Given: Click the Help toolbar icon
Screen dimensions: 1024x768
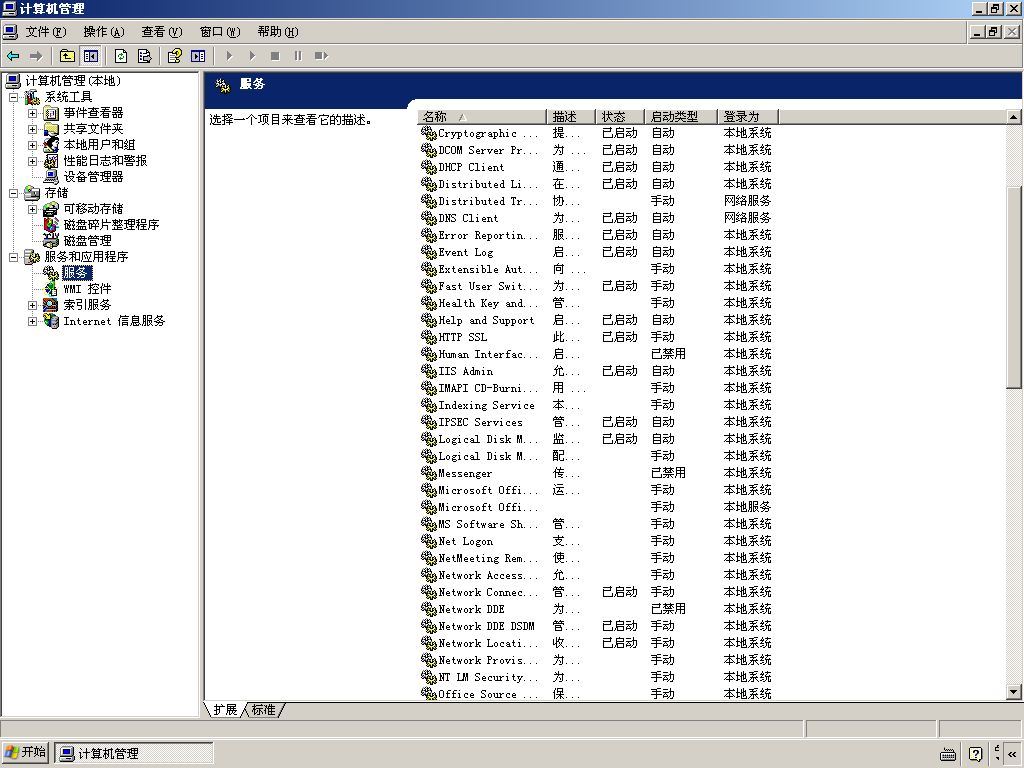Looking at the screenshot, I should 174,56.
